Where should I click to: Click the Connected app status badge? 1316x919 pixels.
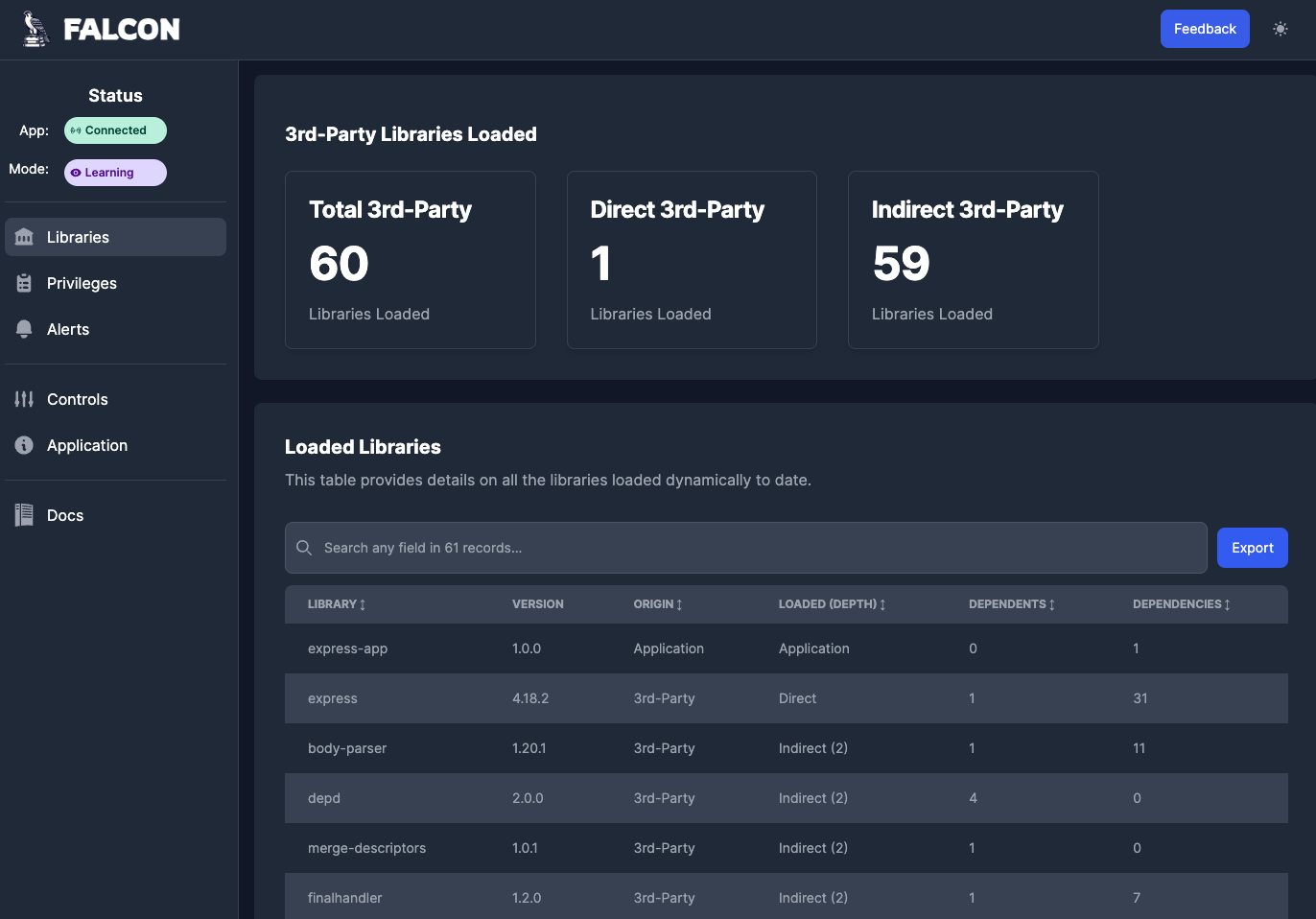point(115,130)
